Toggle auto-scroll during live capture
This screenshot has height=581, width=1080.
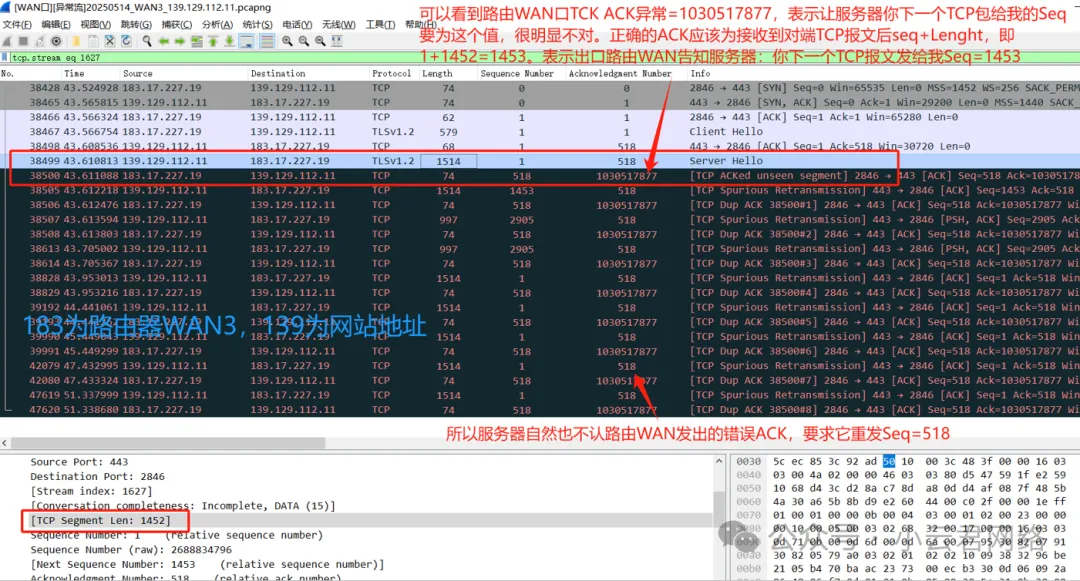pos(246,41)
